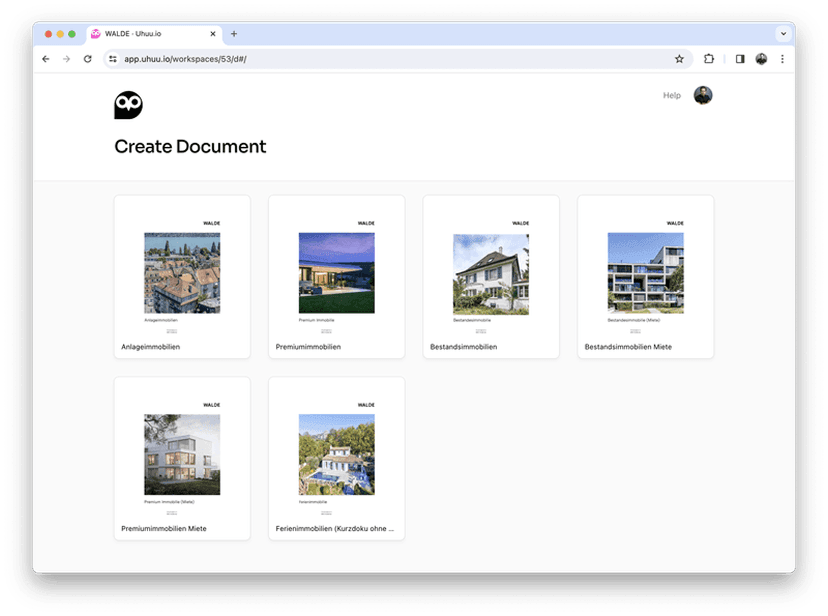828x616 pixels.
Task: Click the 'Create Document' heading
Action: (190, 147)
